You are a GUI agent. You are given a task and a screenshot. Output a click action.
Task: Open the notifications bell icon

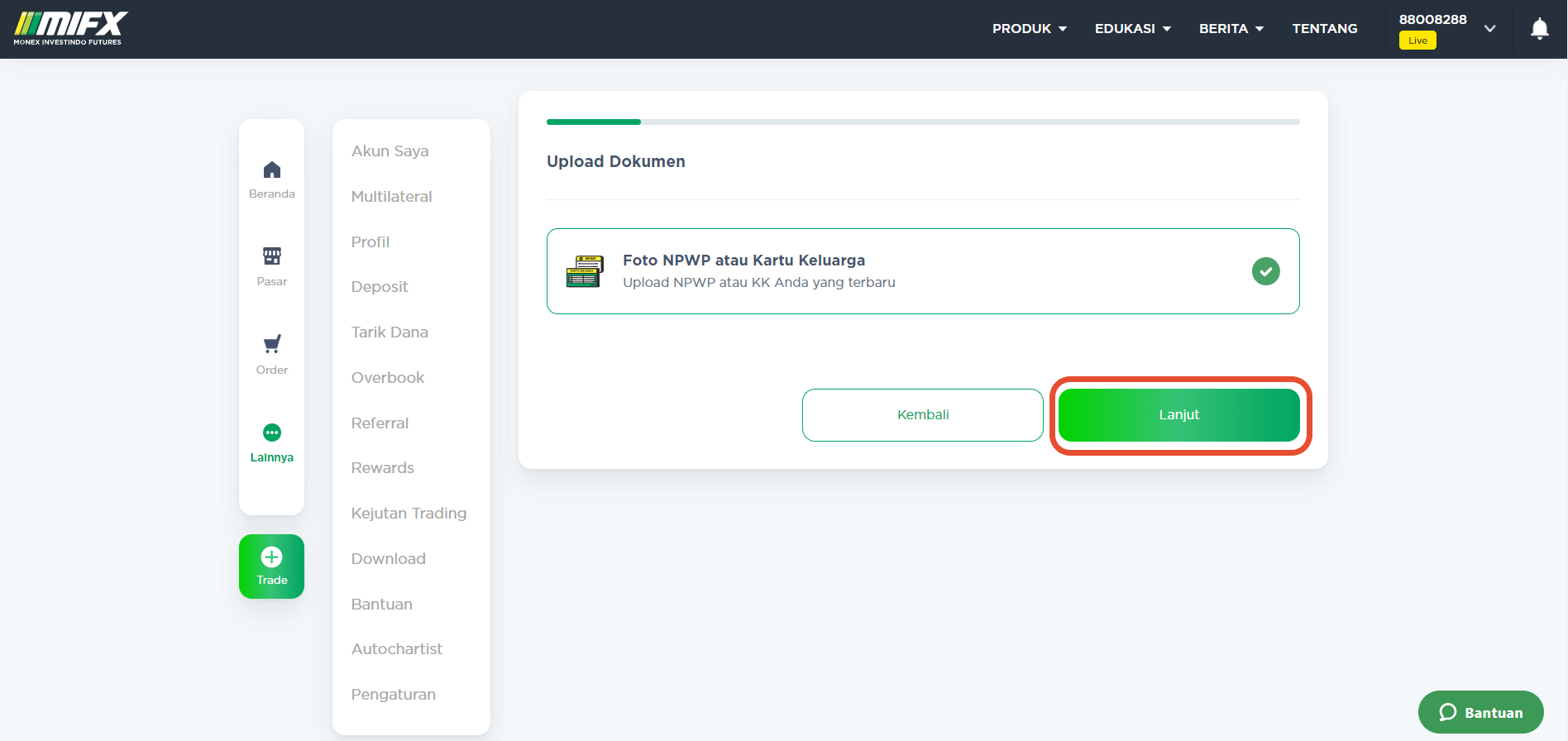coord(1539,29)
